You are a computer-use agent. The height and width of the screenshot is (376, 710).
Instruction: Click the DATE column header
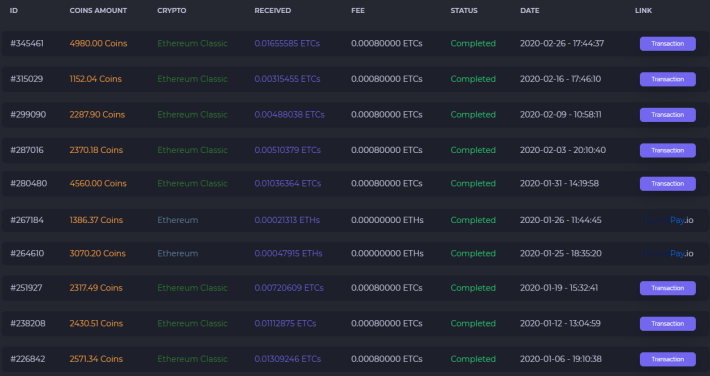click(x=529, y=10)
